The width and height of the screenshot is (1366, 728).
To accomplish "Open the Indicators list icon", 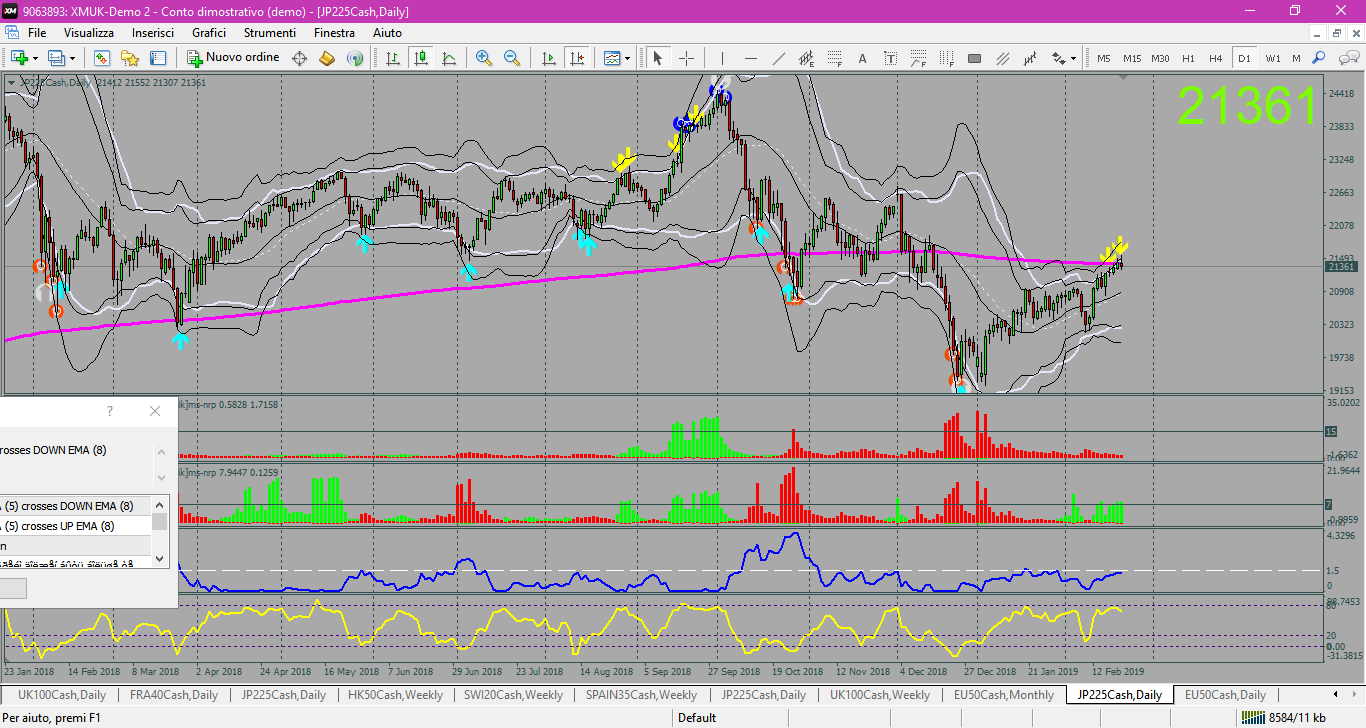I will click(x=612, y=58).
